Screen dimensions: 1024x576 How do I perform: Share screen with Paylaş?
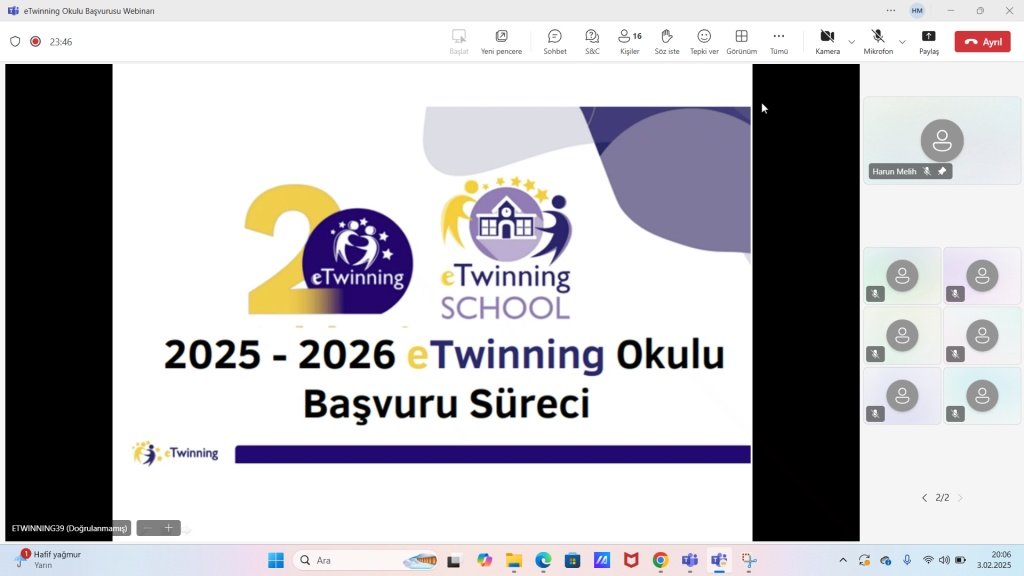929,42
